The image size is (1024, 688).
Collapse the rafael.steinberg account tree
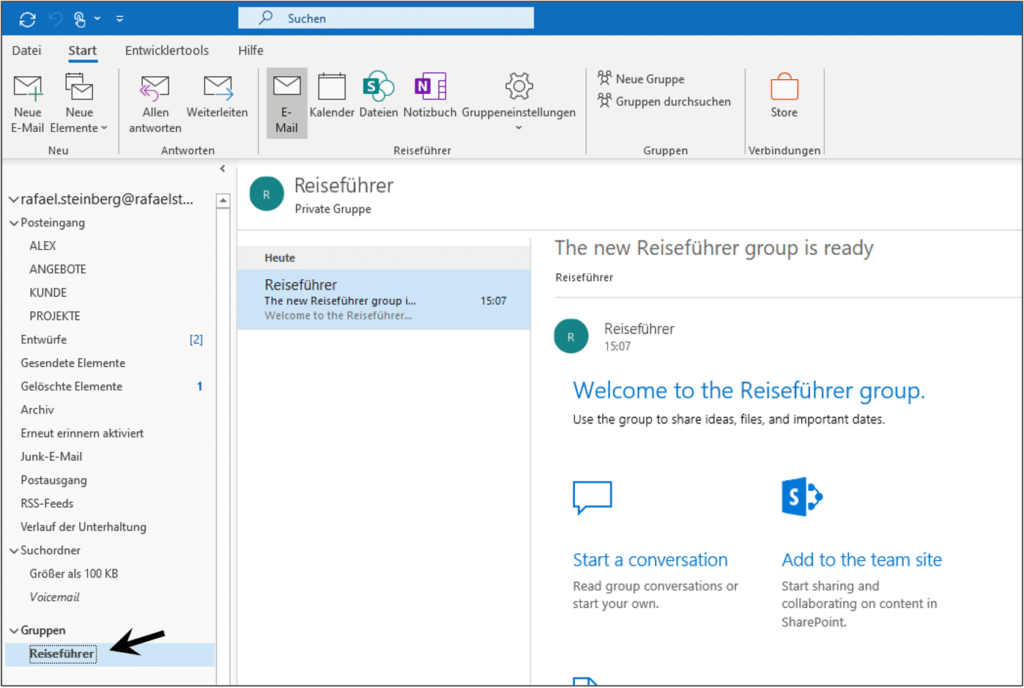pos(13,200)
